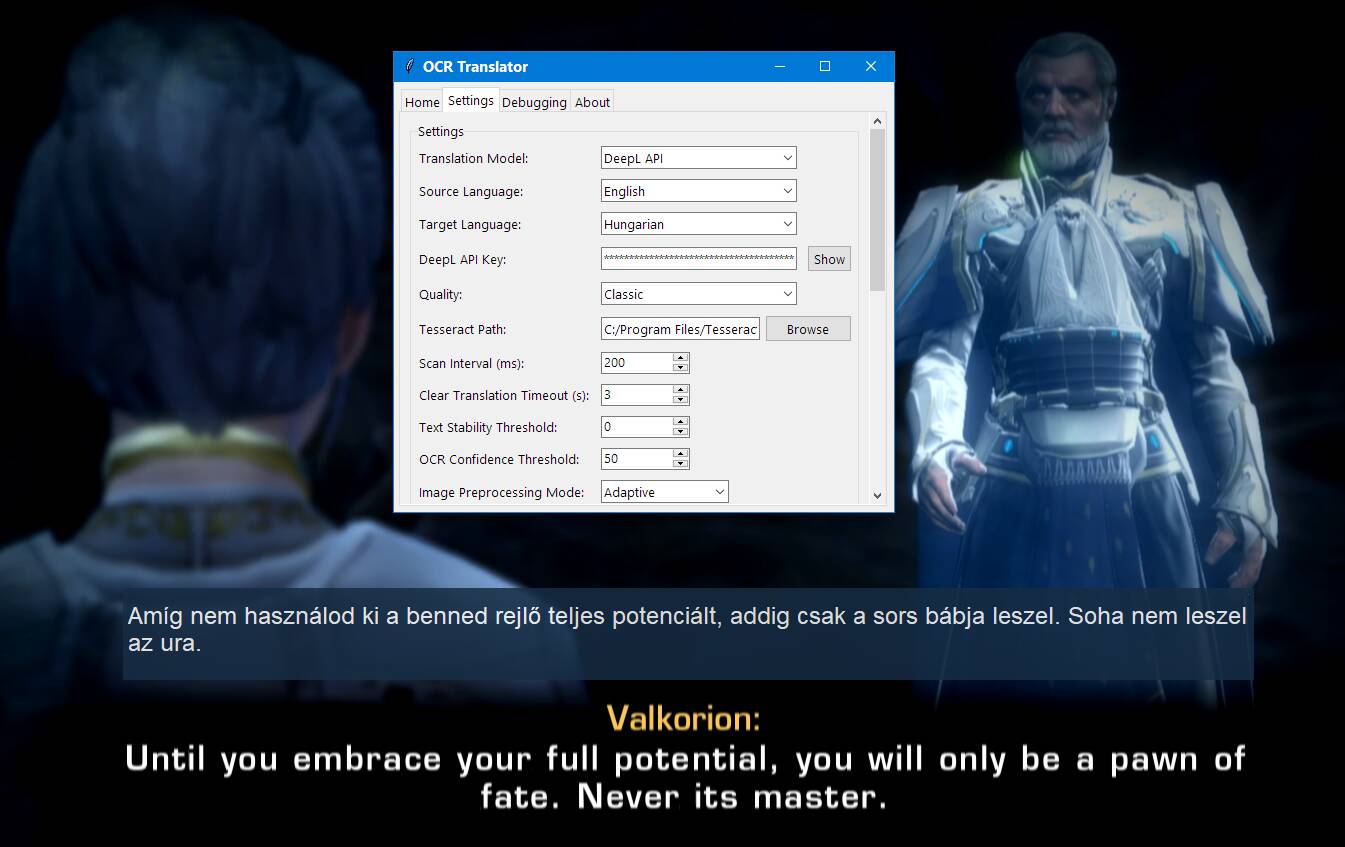Expand the Source Language combo box
Image resolution: width=1345 pixels, height=847 pixels.
[x=698, y=191]
